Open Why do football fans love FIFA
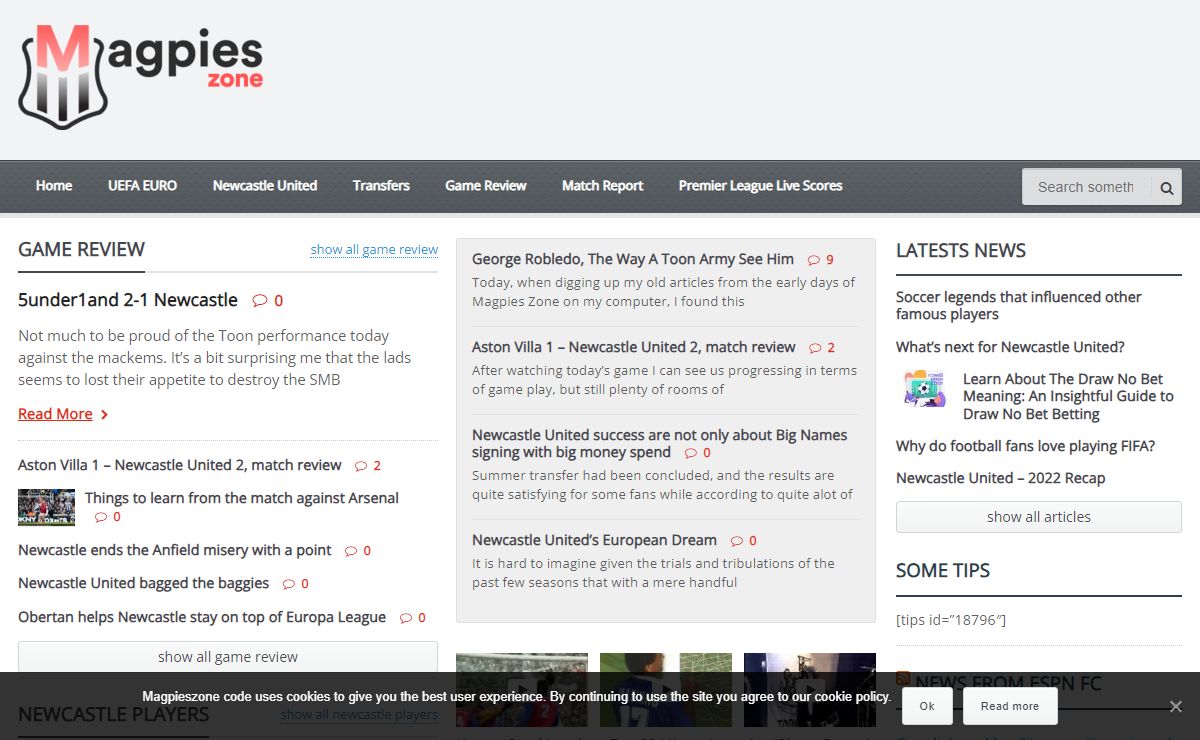Screen dimensions: 1200x740 coord(1025,446)
